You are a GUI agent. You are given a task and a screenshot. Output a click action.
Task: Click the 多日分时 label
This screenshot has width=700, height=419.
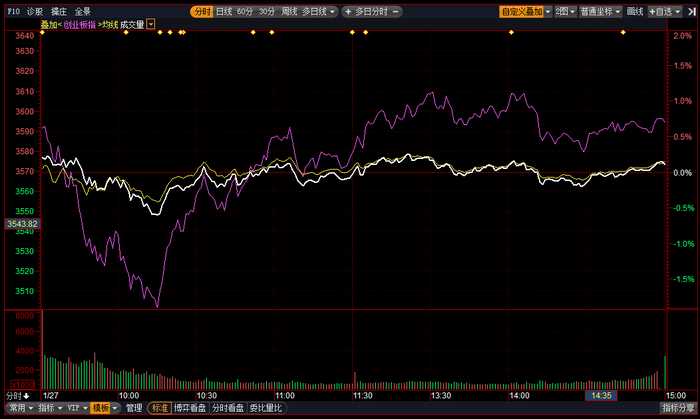click(x=371, y=12)
